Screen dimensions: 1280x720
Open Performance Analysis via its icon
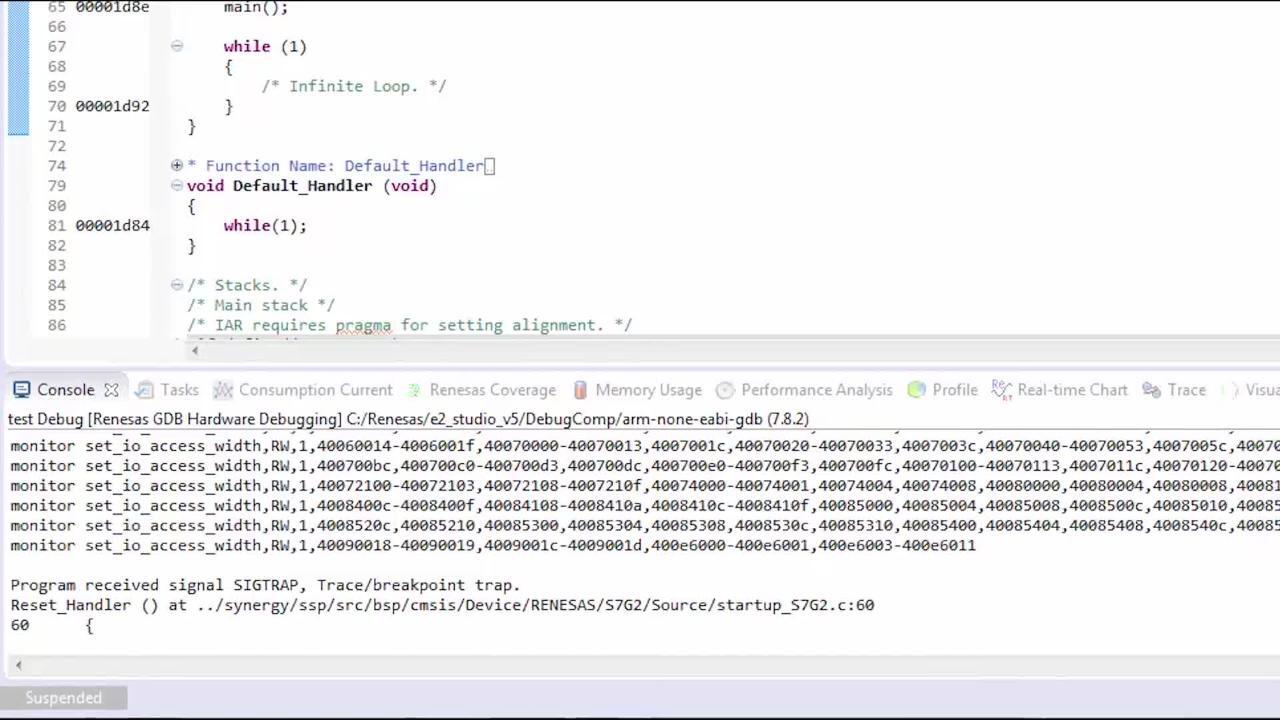pyautogui.click(x=725, y=390)
